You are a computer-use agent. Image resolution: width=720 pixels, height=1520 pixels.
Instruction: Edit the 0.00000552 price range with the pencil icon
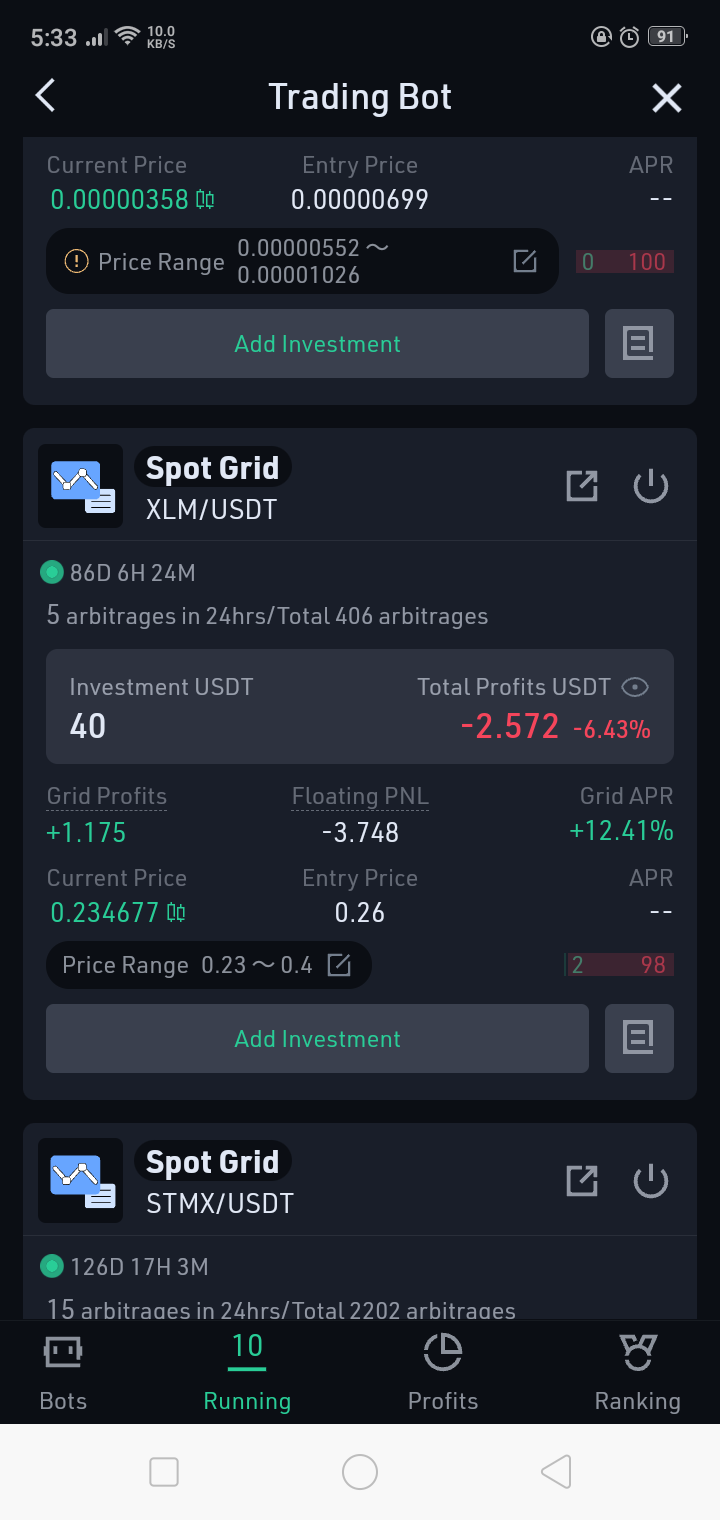coord(525,261)
